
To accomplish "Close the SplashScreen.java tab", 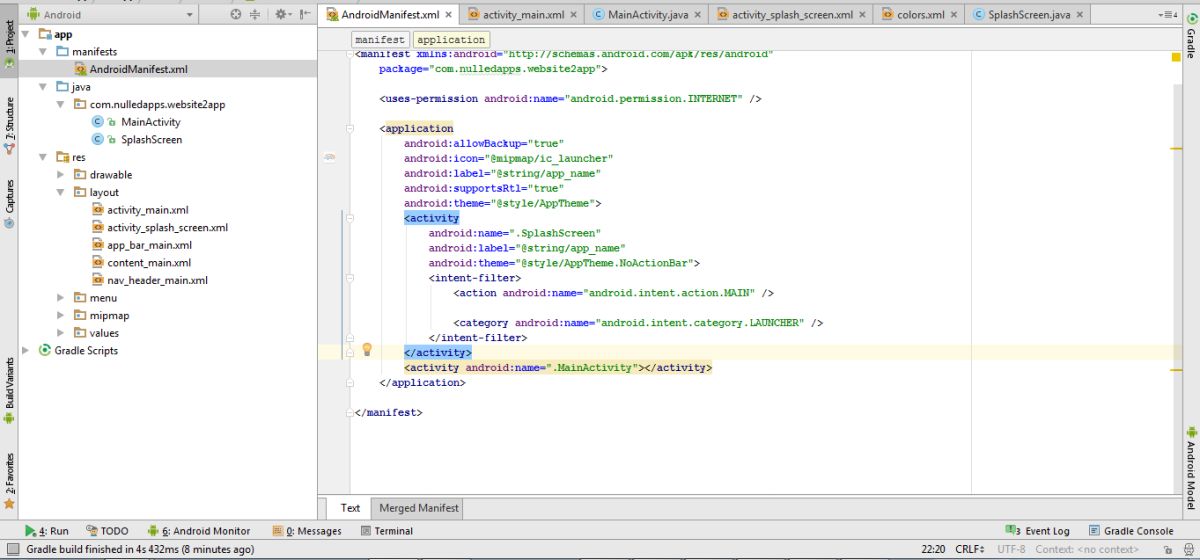I will coord(1079,15).
